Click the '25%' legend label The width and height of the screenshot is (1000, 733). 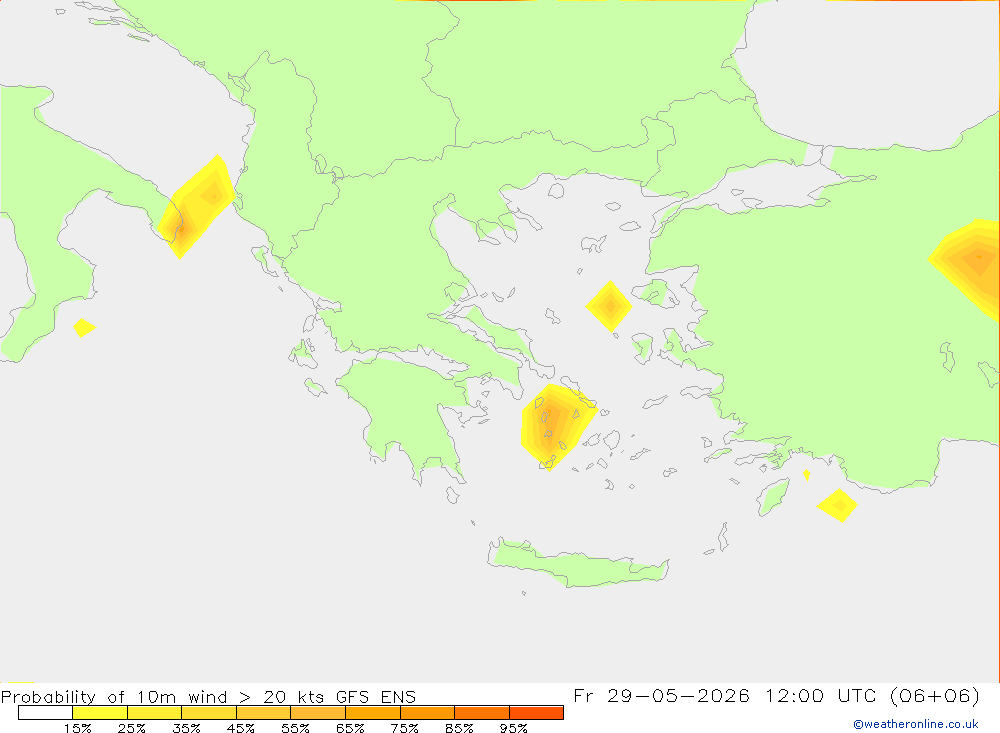point(131,728)
